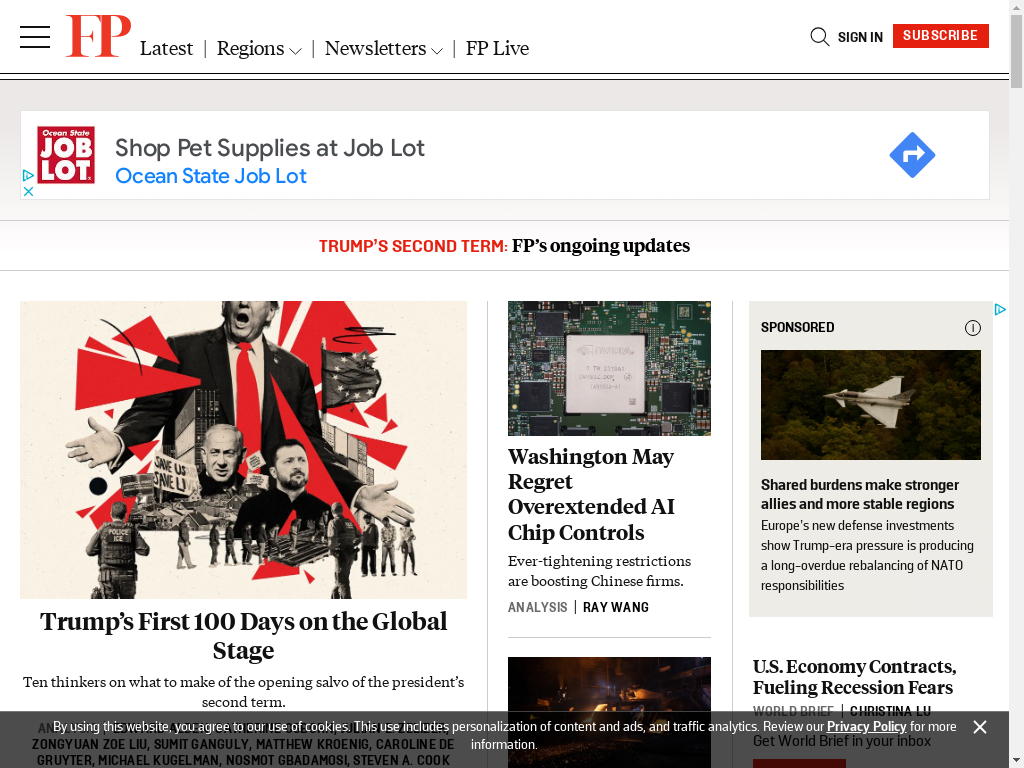Open Trump's Second Term ongoing updates
The height and width of the screenshot is (768, 1024).
(504, 246)
